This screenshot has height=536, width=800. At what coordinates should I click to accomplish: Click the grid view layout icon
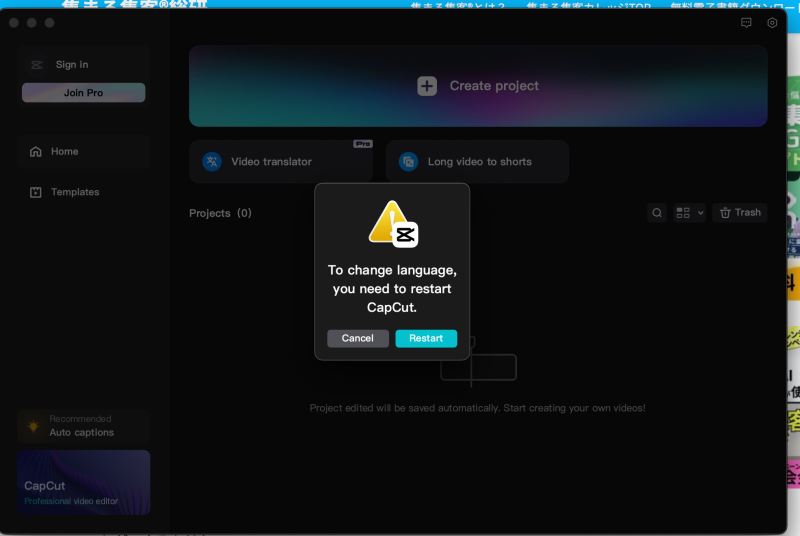point(683,213)
